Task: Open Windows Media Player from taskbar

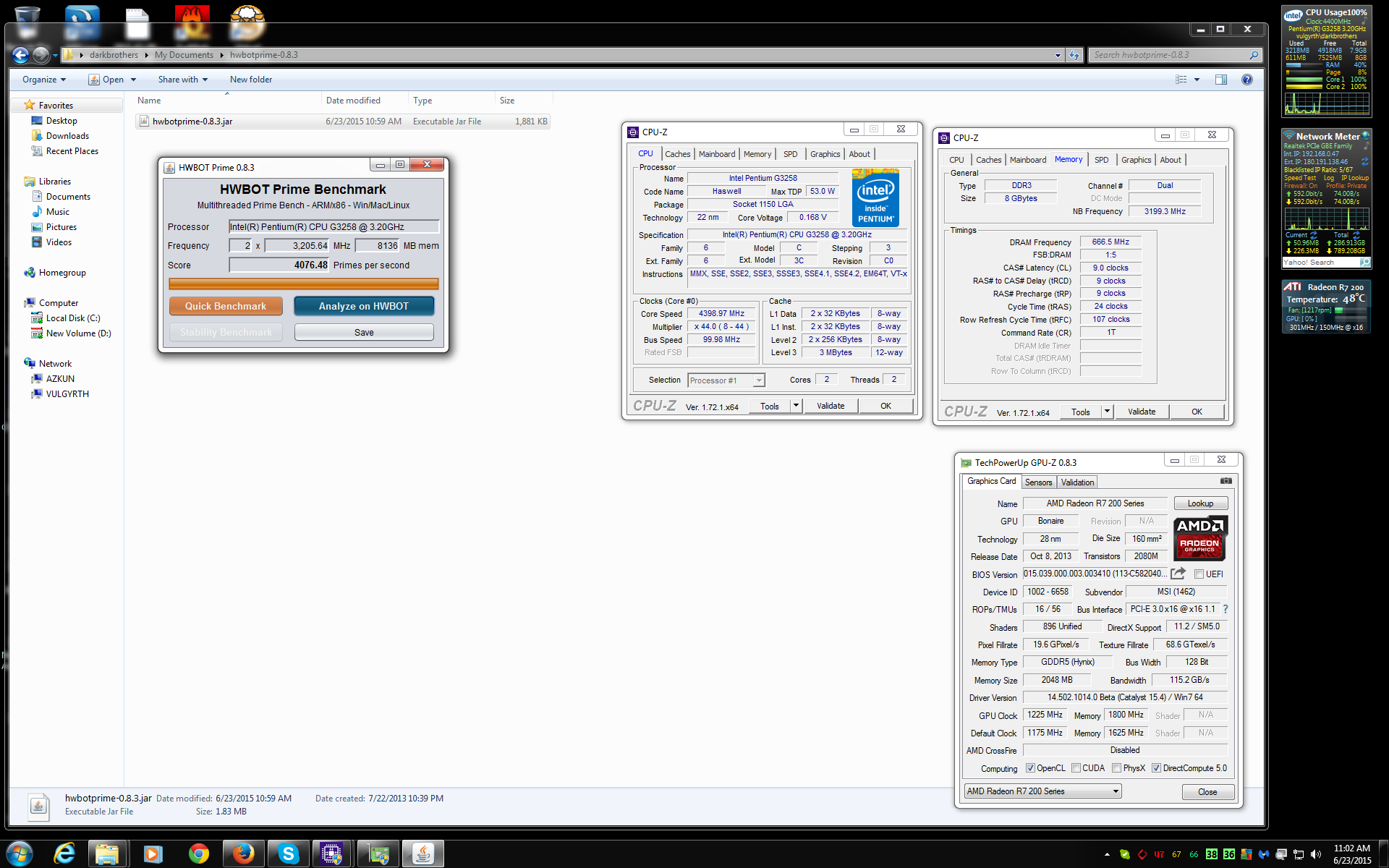Action: click(x=153, y=854)
